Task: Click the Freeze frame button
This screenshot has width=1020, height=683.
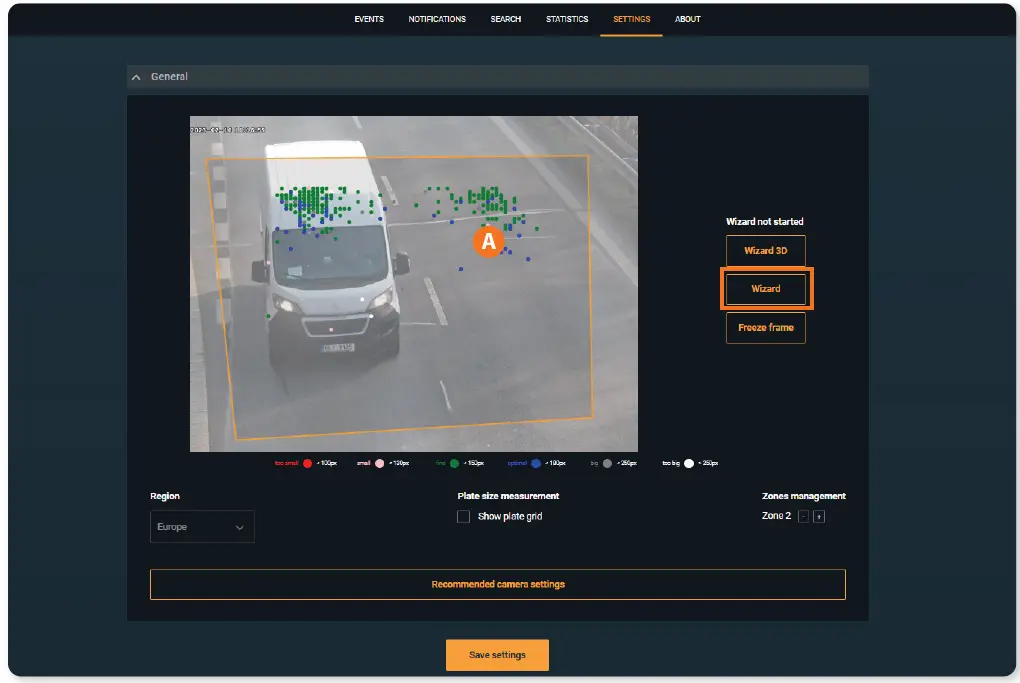Action: [x=765, y=328]
